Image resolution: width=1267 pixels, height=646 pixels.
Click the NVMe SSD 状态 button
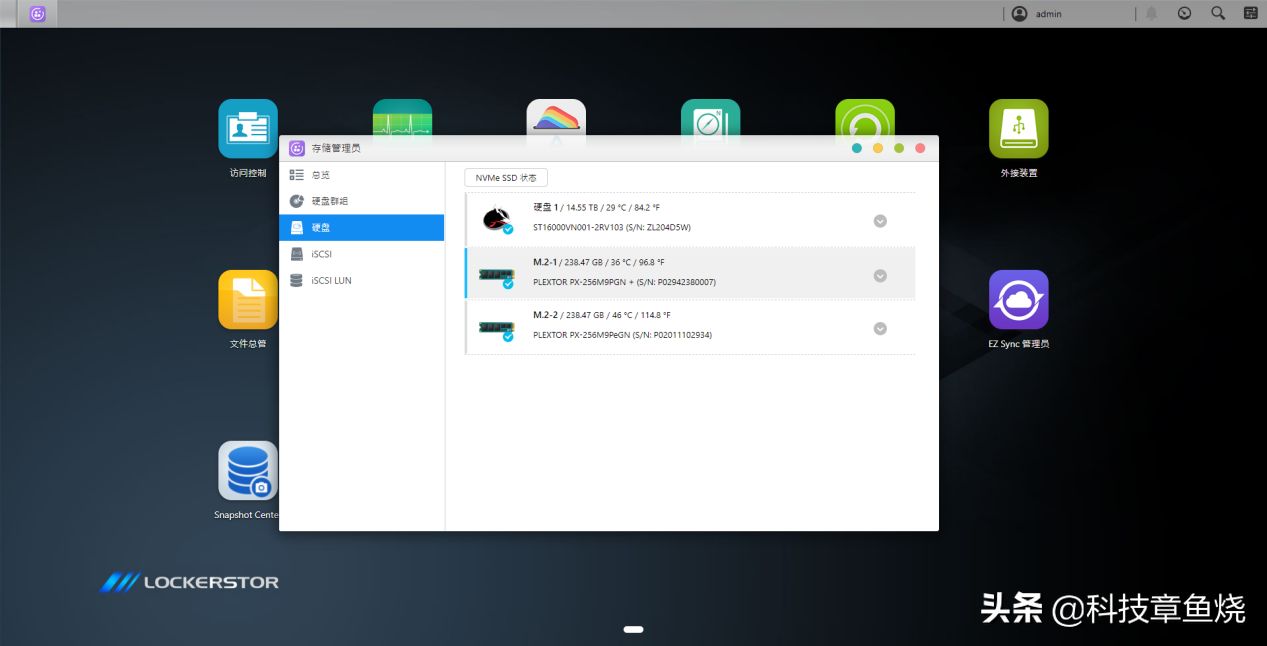(x=506, y=178)
